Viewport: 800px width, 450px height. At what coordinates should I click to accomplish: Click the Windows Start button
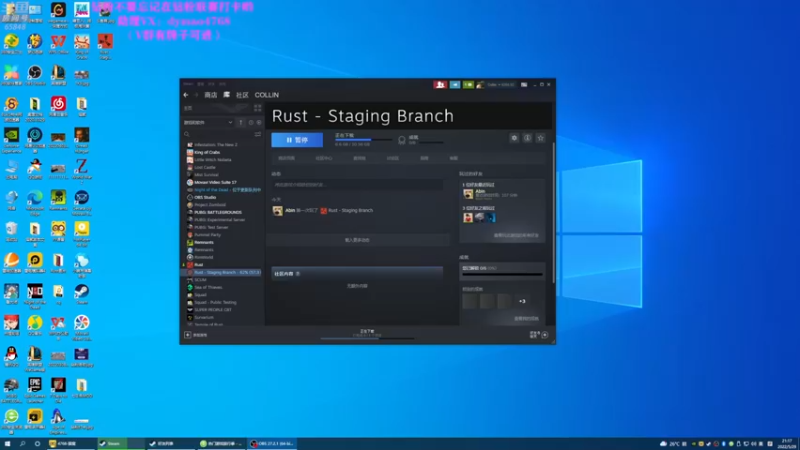(x=7, y=444)
